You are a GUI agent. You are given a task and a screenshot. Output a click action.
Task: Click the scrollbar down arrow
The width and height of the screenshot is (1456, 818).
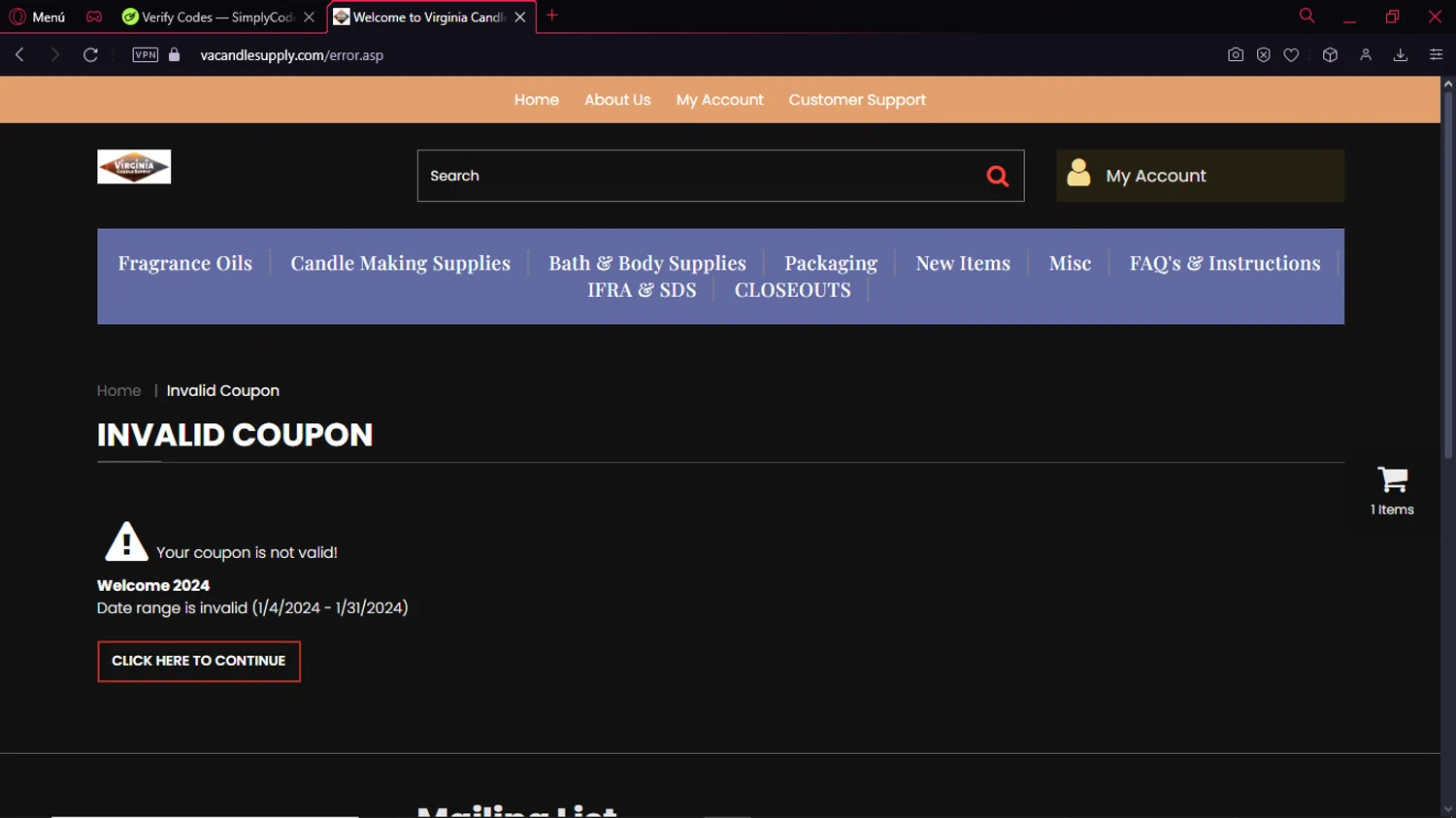click(x=1448, y=810)
